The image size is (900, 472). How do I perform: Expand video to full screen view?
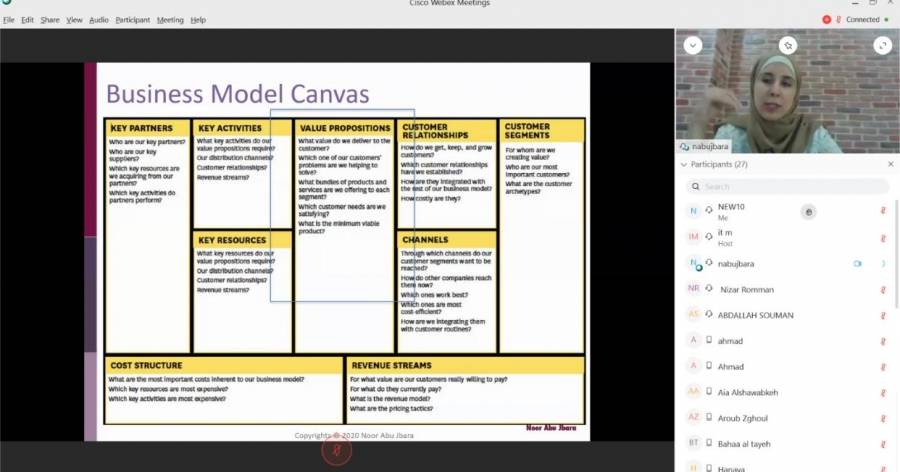pos(881,45)
